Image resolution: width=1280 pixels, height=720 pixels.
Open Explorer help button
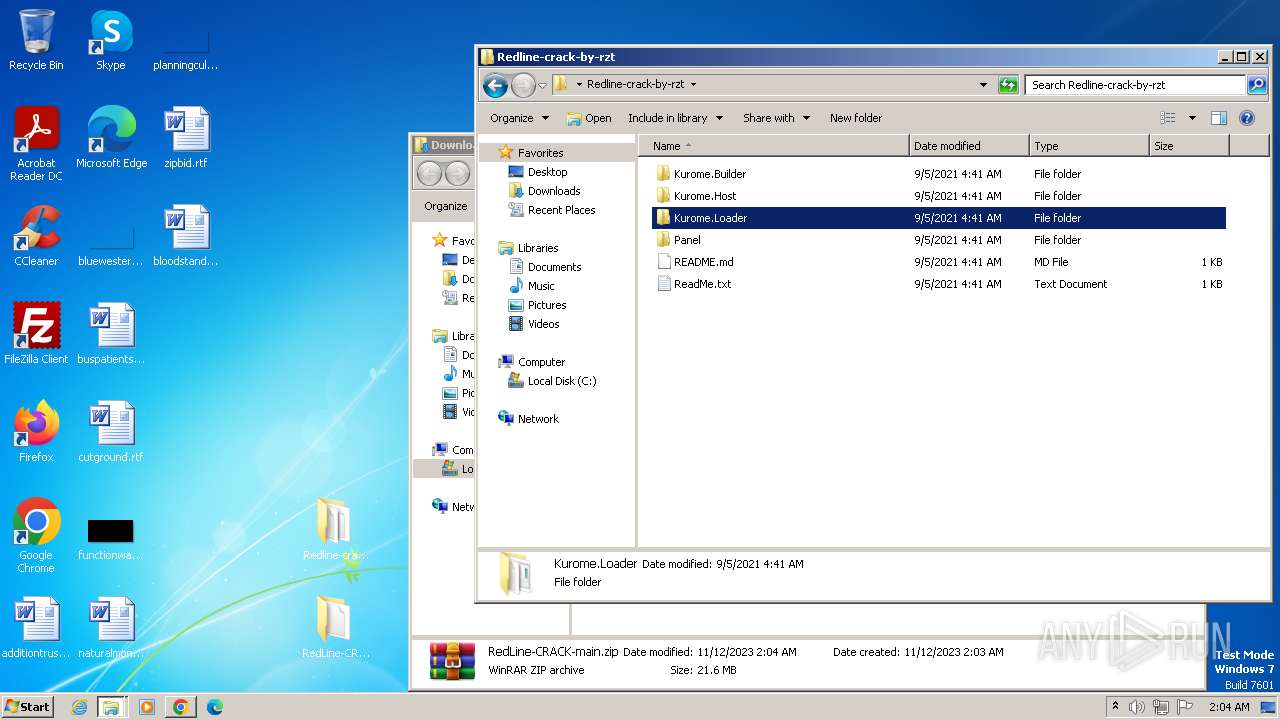[1247, 118]
